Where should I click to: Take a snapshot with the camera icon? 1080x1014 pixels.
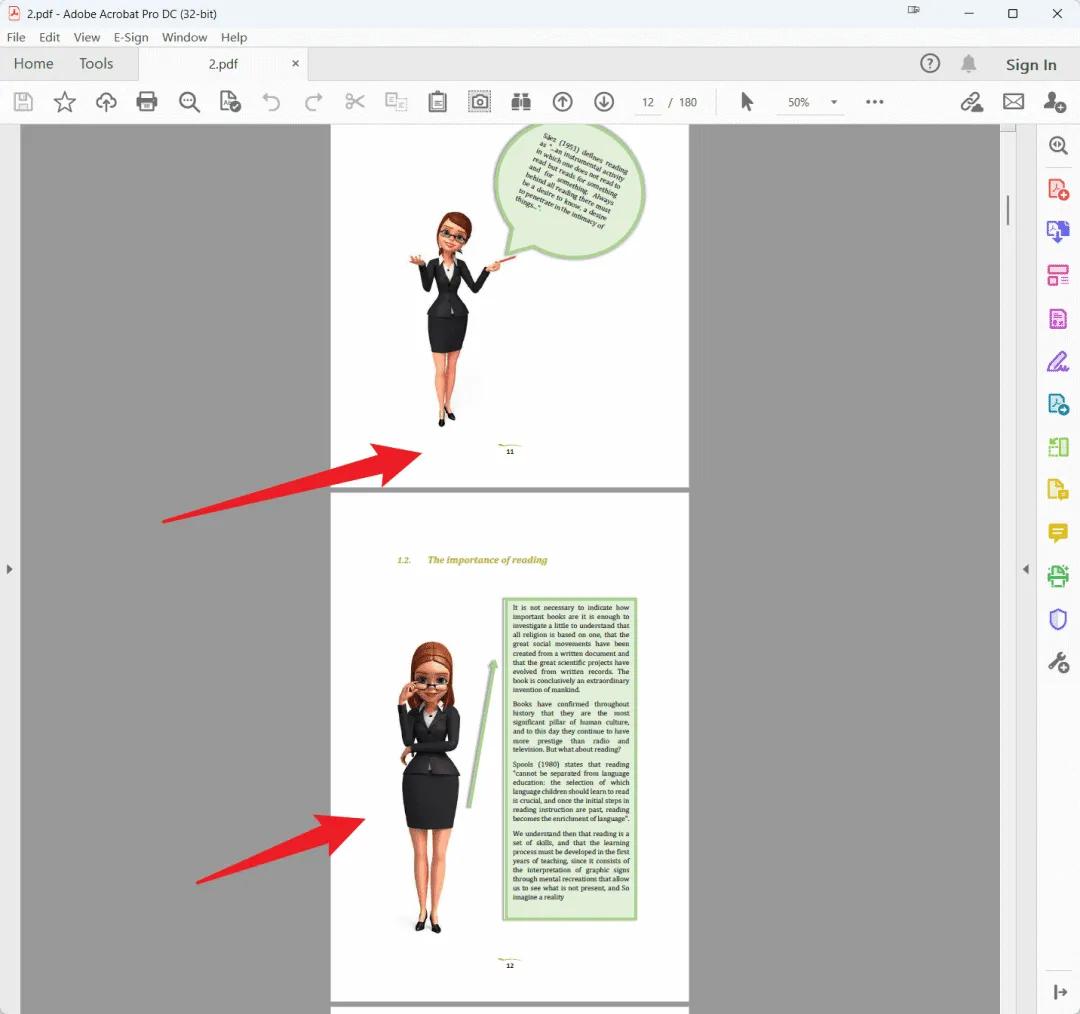coord(479,102)
